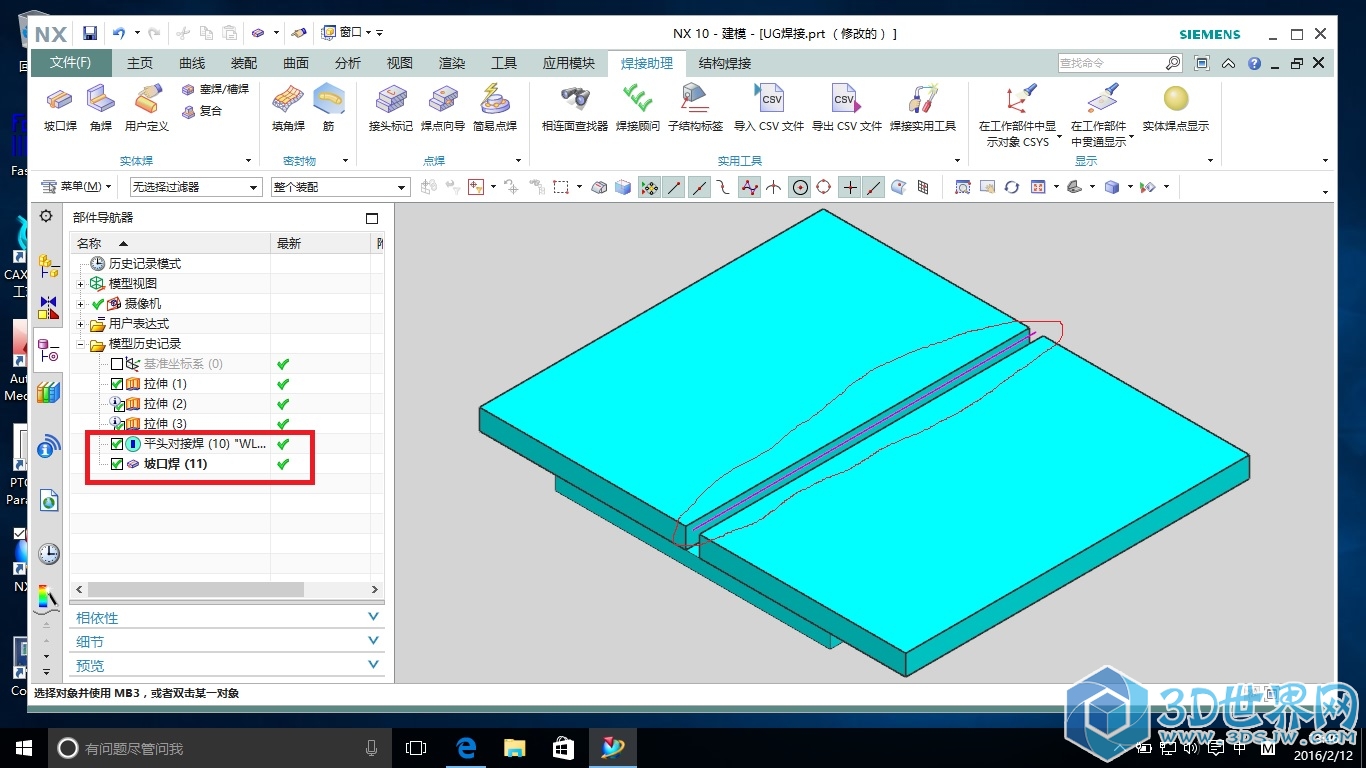Expand the 用户表达式 tree node

[x=81, y=324]
